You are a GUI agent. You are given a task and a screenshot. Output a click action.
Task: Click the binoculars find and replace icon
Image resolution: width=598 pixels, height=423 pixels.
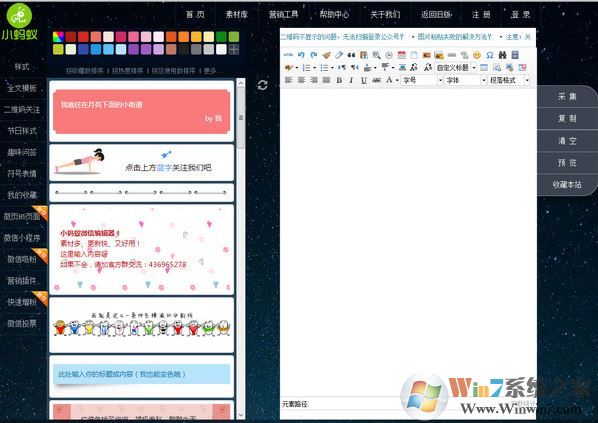[502, 55]
